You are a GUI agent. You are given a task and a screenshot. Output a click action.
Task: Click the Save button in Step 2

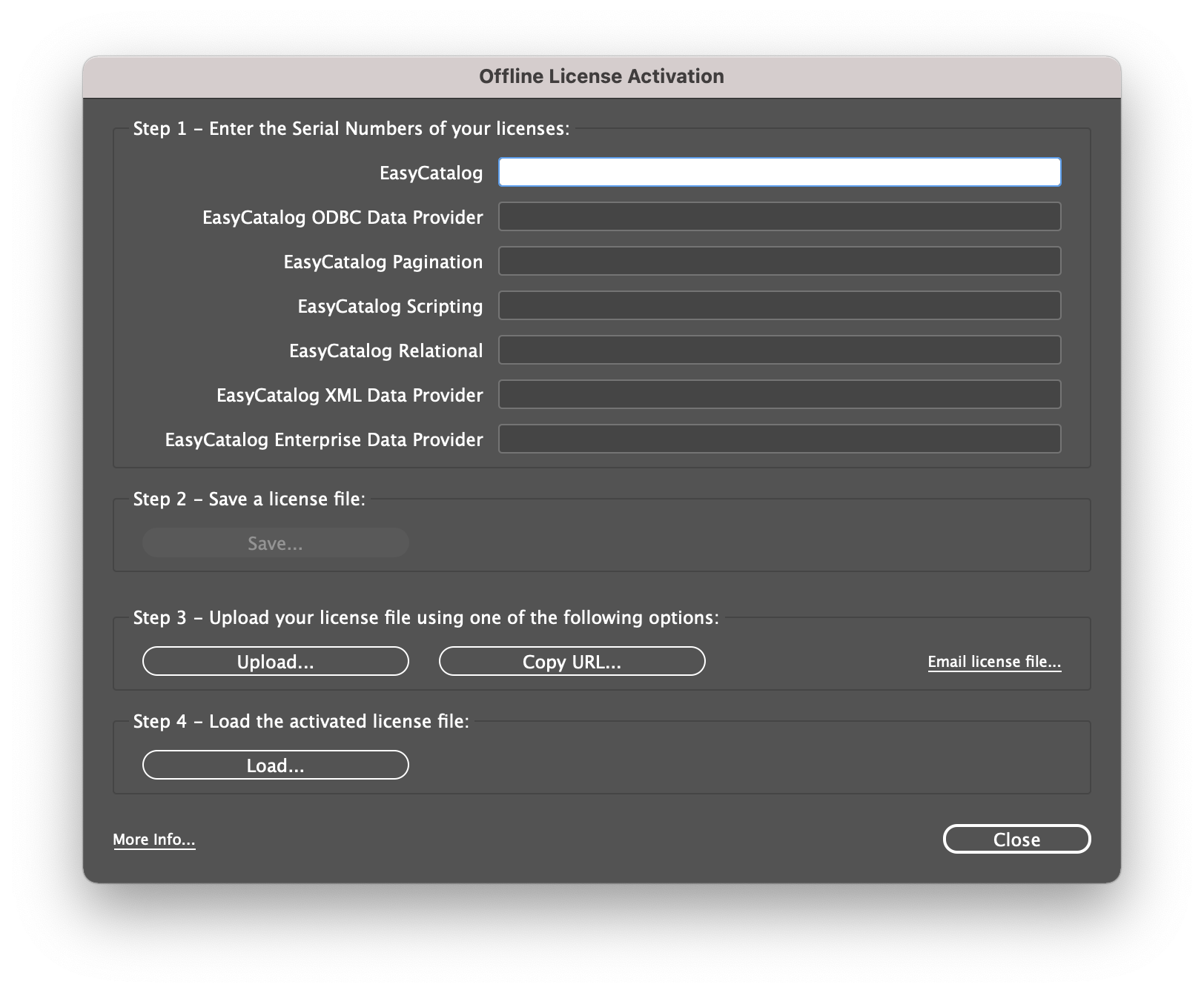275,542
